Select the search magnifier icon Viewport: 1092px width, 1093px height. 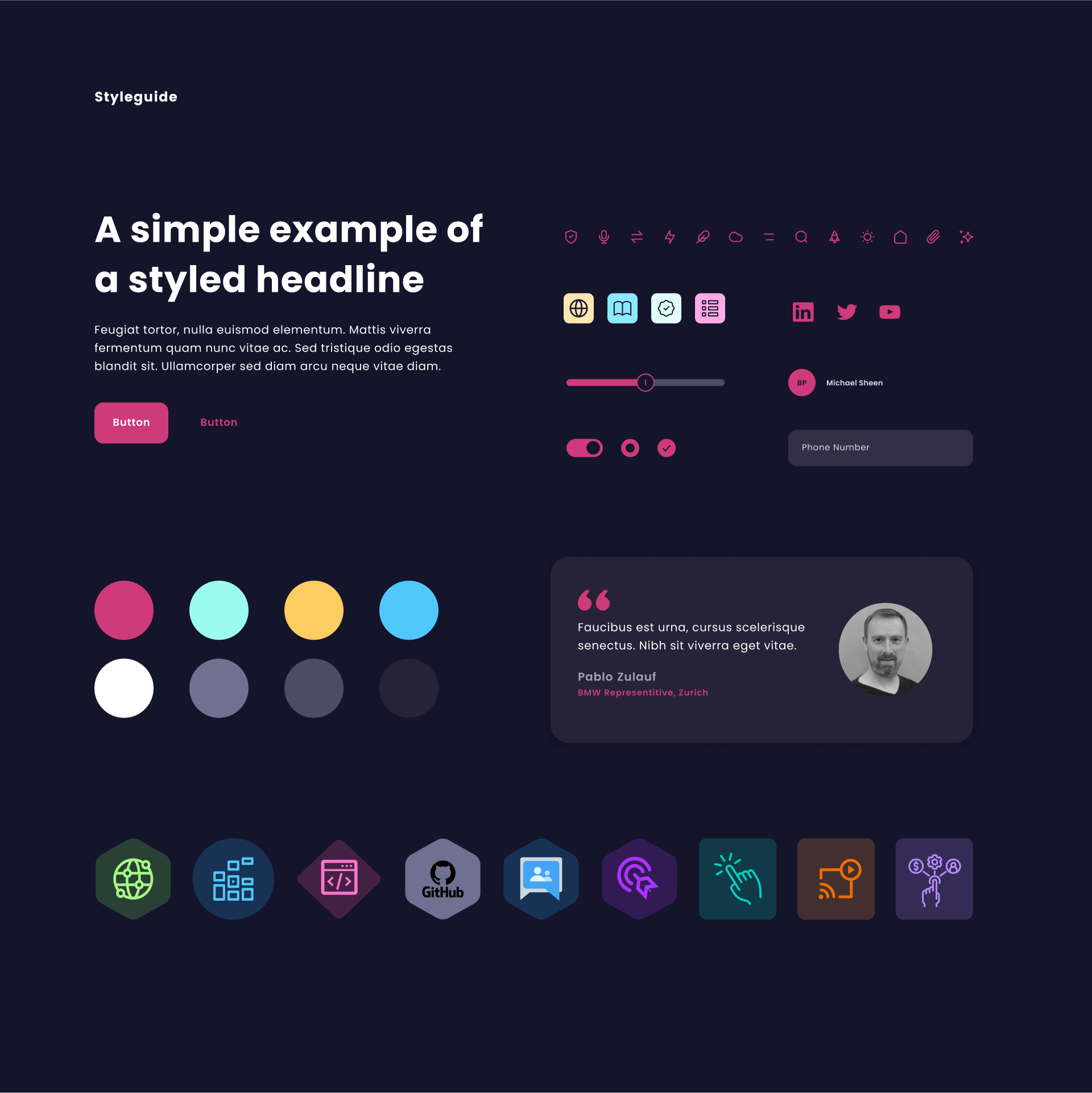[801, 237]
